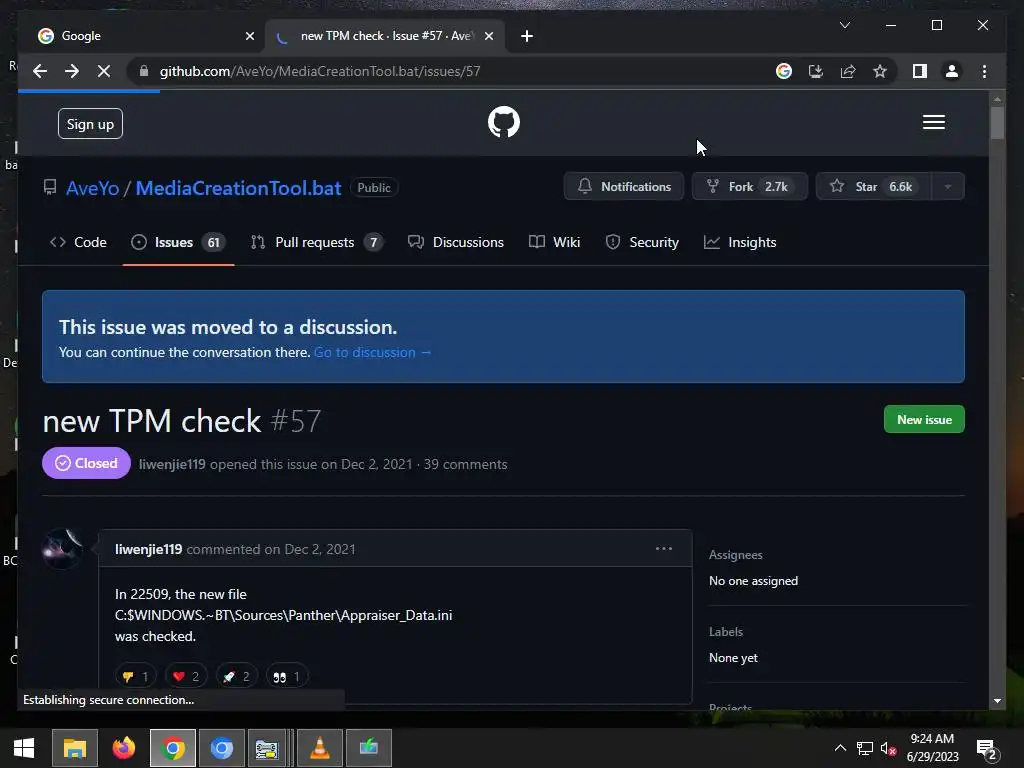
Task: Go forward in browser history
Action: pos(72,71)
